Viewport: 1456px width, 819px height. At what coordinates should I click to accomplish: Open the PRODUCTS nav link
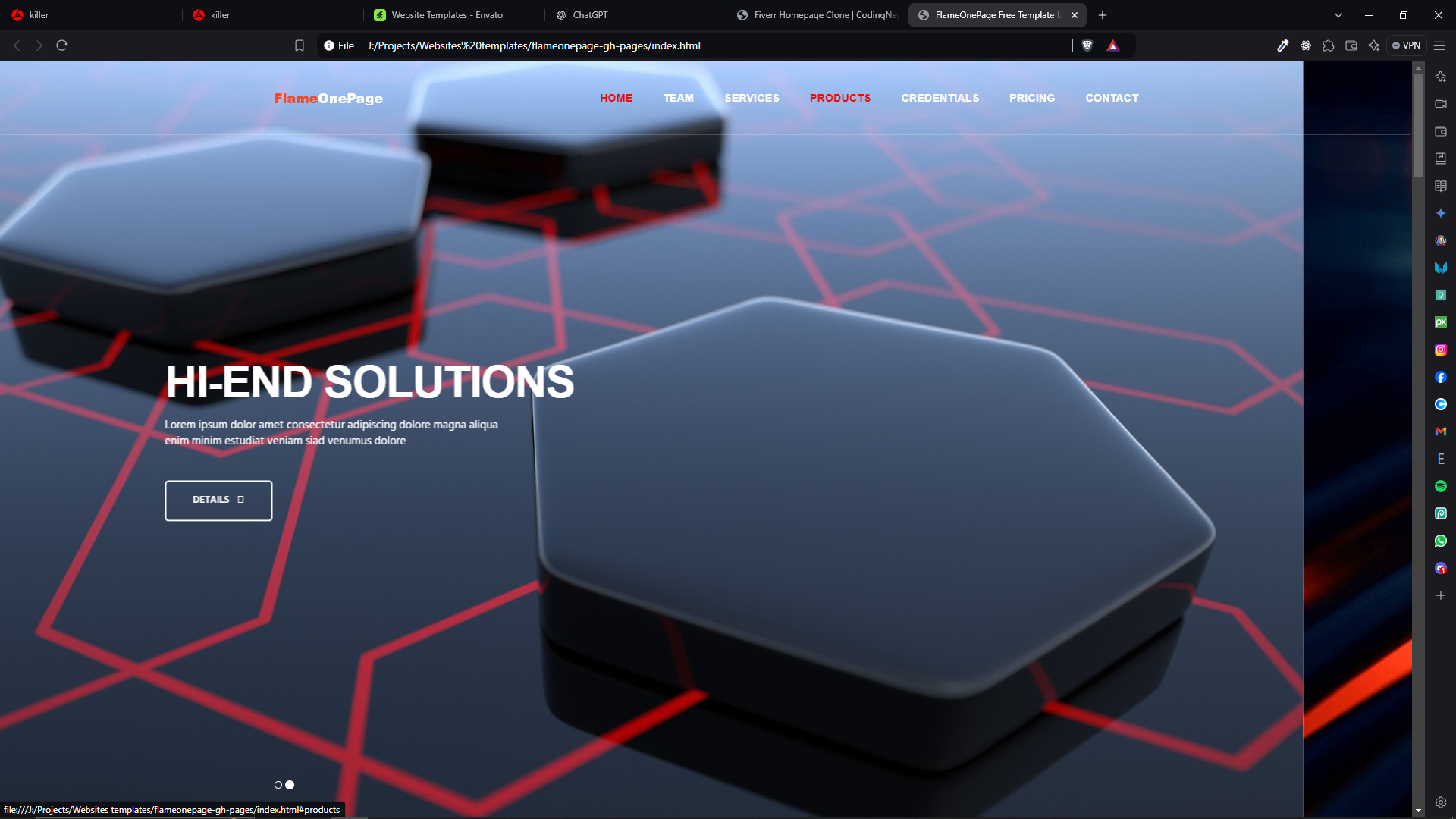pos(840,98)
